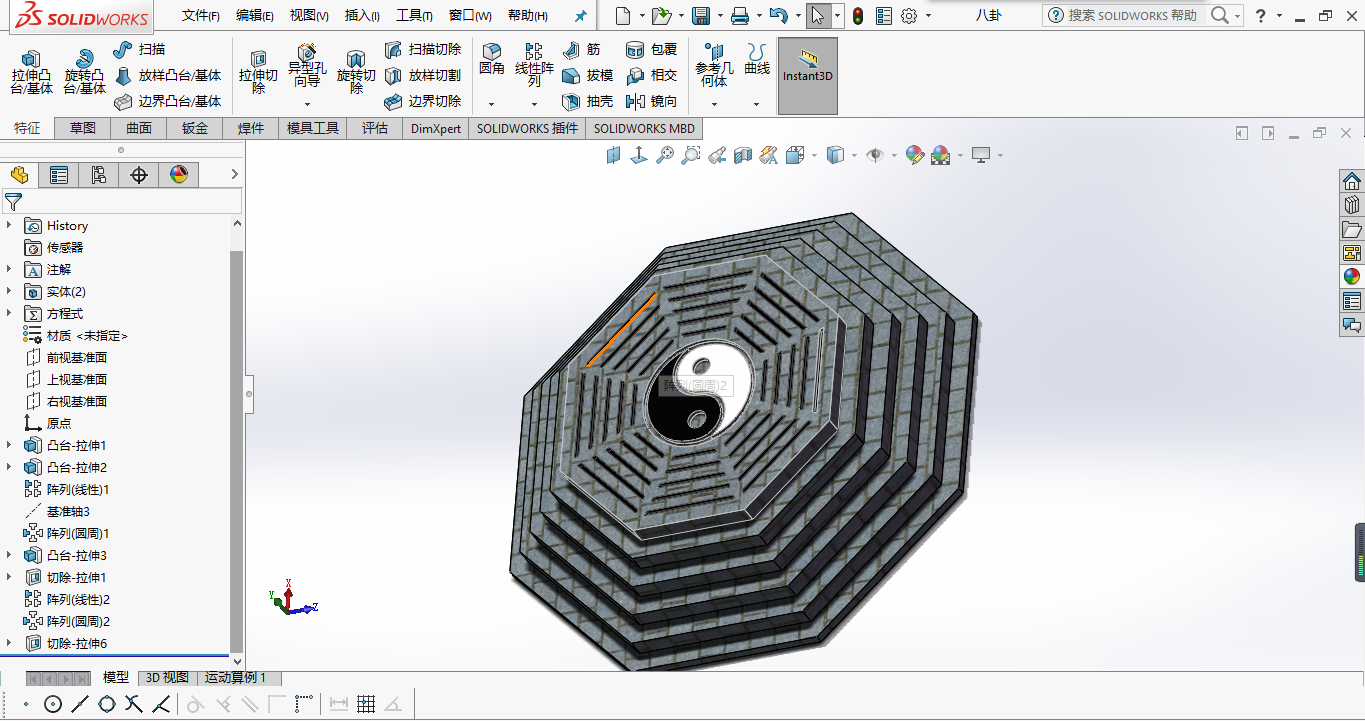
Task: Open the ConfigurationManager tab icon
Action: coord(98,175)
